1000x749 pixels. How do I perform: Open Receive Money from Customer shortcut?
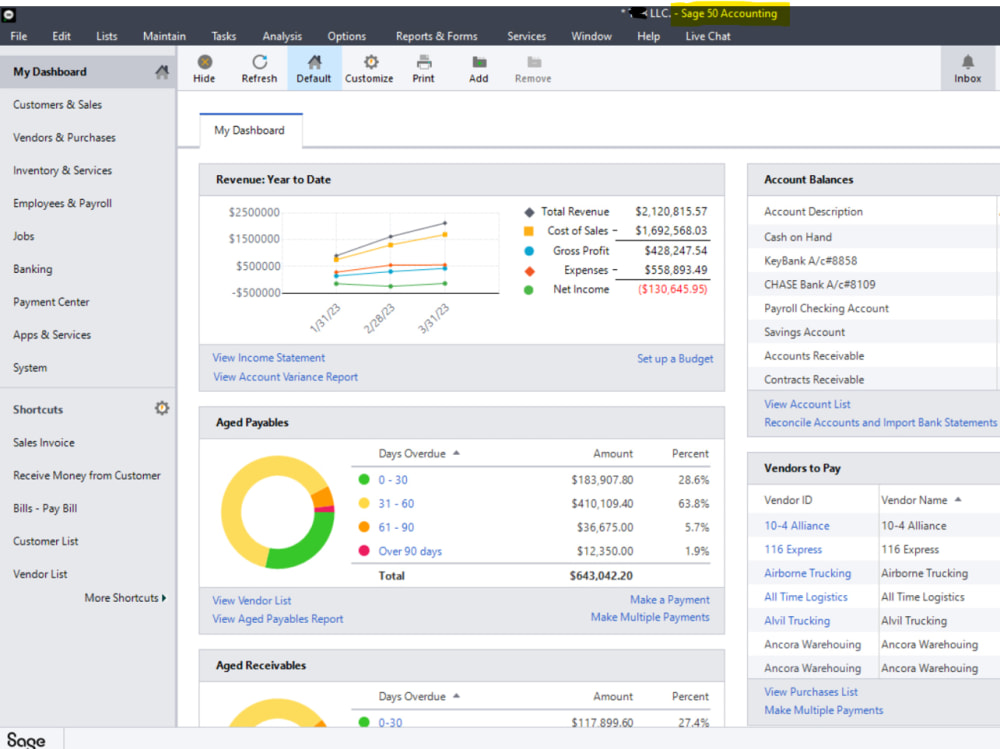click(x=87, y=475)
